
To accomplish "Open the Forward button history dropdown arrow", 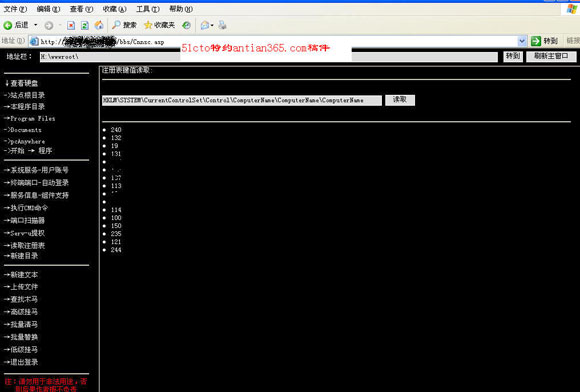I will point(60,25).
